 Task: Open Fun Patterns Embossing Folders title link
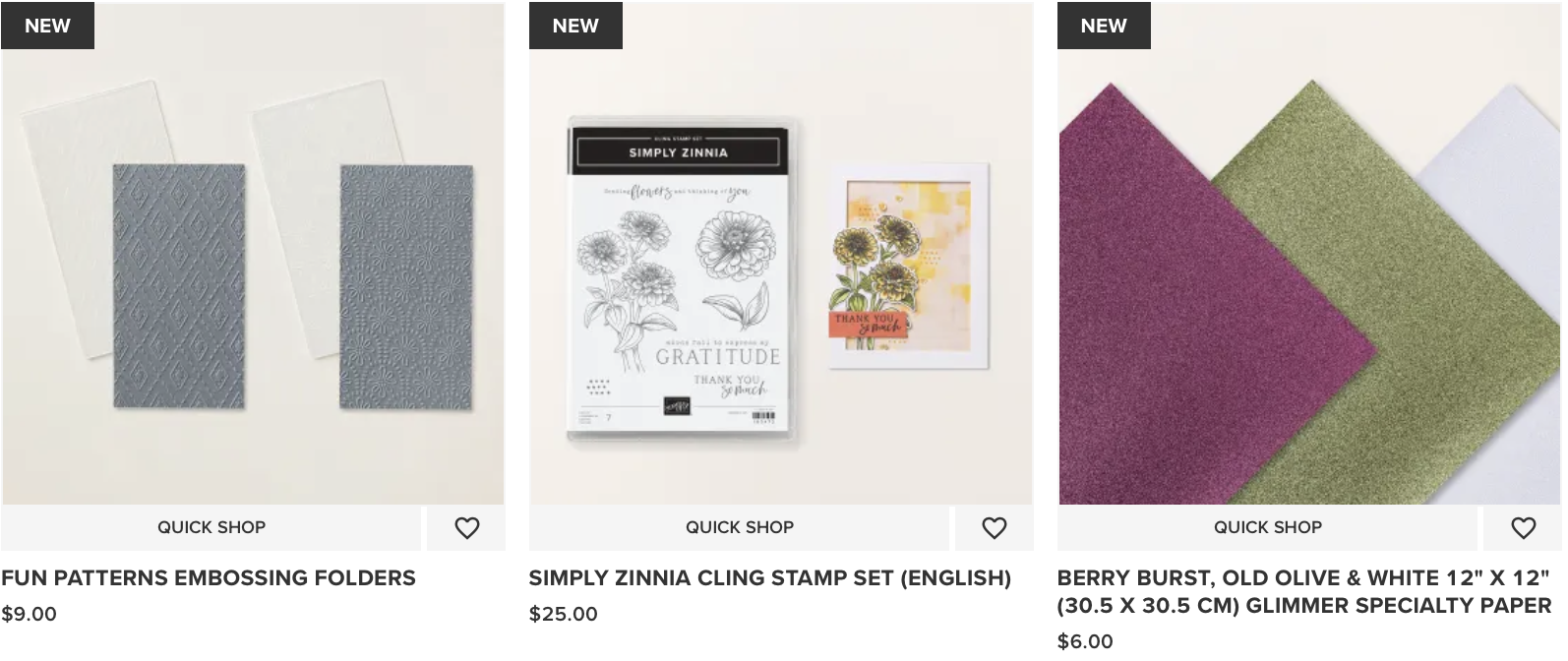tap(209, 578)
